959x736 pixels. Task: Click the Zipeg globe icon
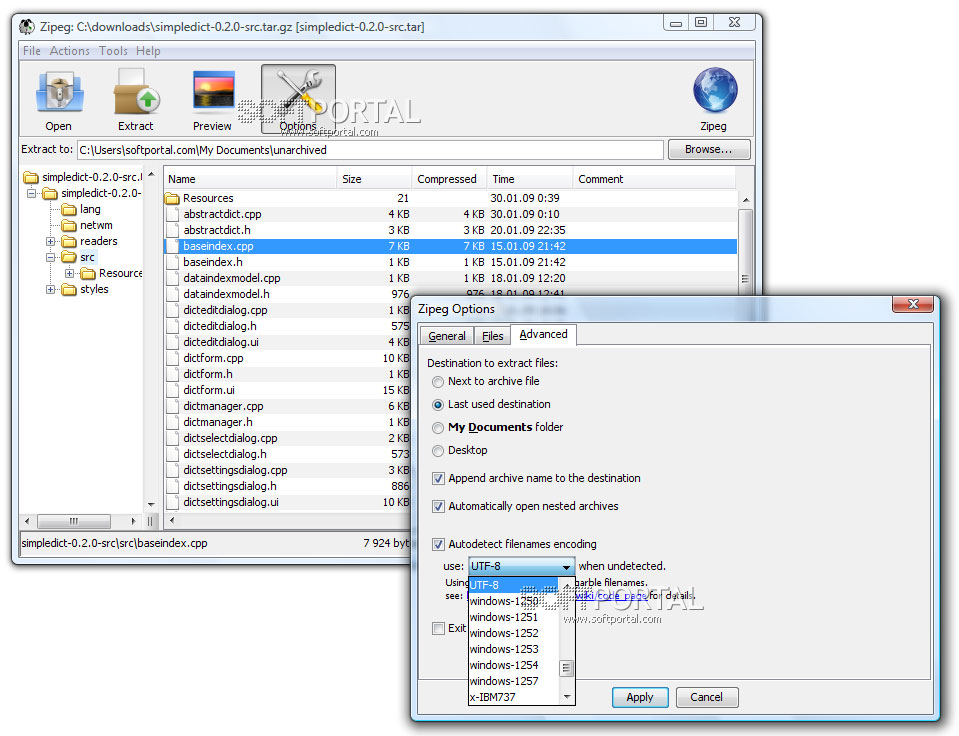click(x=715, y=91)
